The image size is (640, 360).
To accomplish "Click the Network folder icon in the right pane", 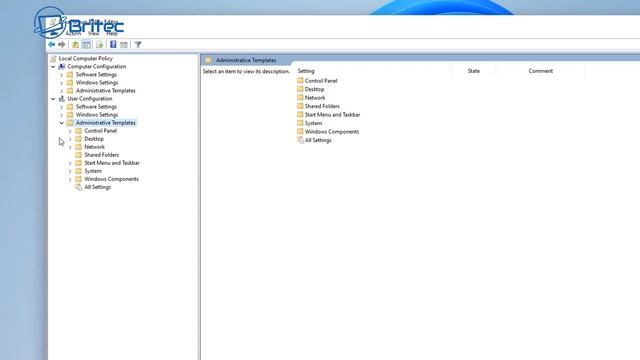I will coord(300,98).
